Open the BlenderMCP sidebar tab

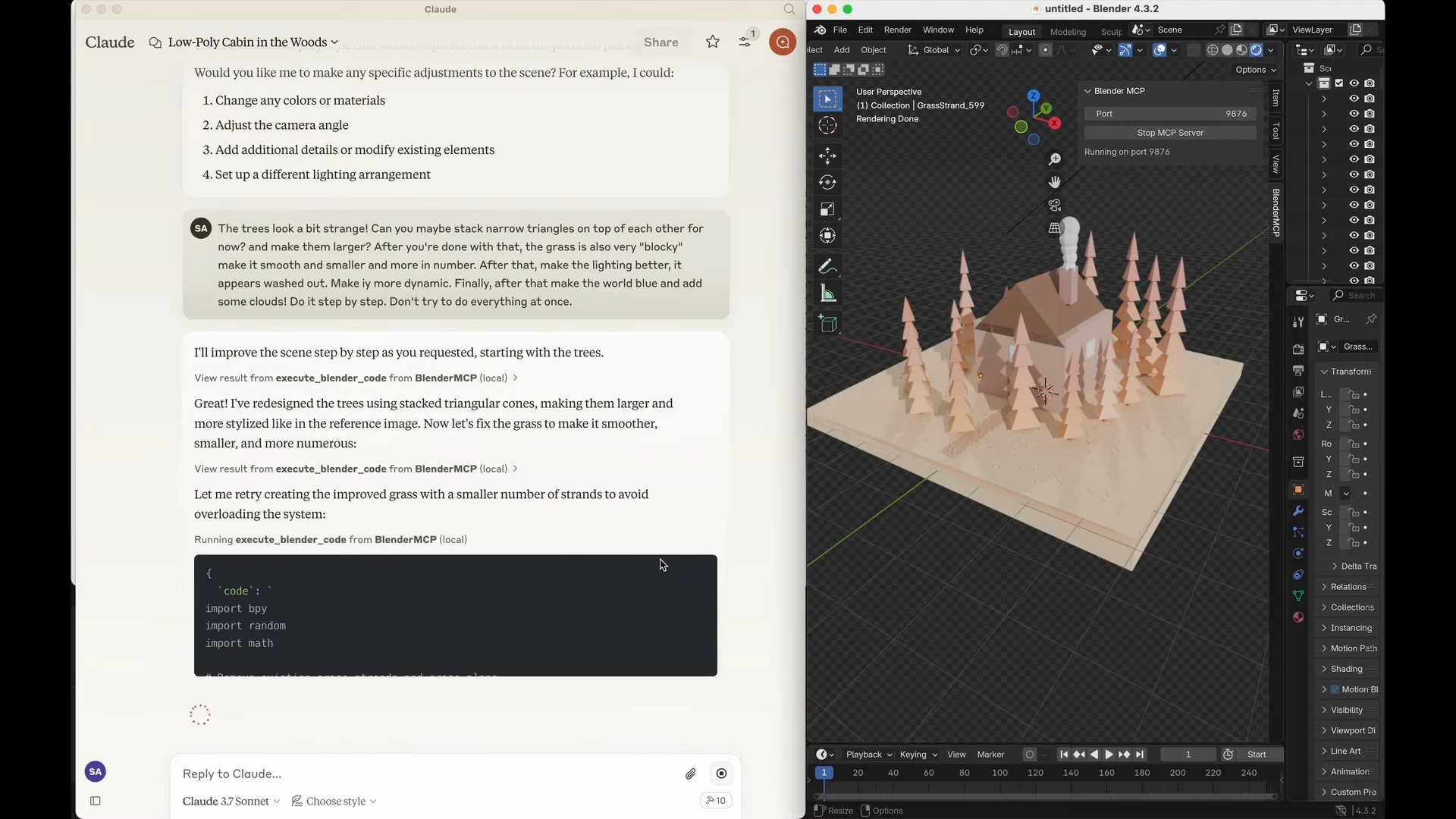(1276, 212)
